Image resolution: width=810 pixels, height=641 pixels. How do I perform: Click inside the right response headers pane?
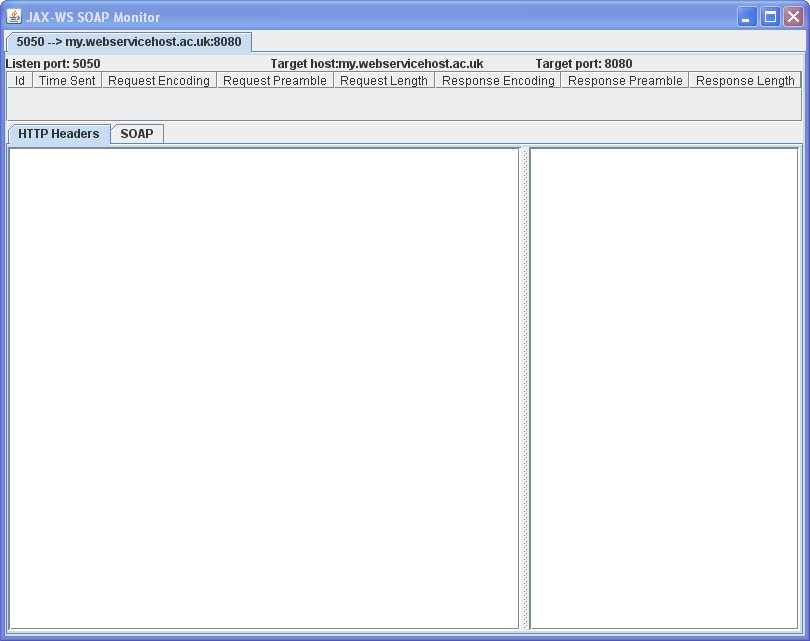click(x=664, y=388)
